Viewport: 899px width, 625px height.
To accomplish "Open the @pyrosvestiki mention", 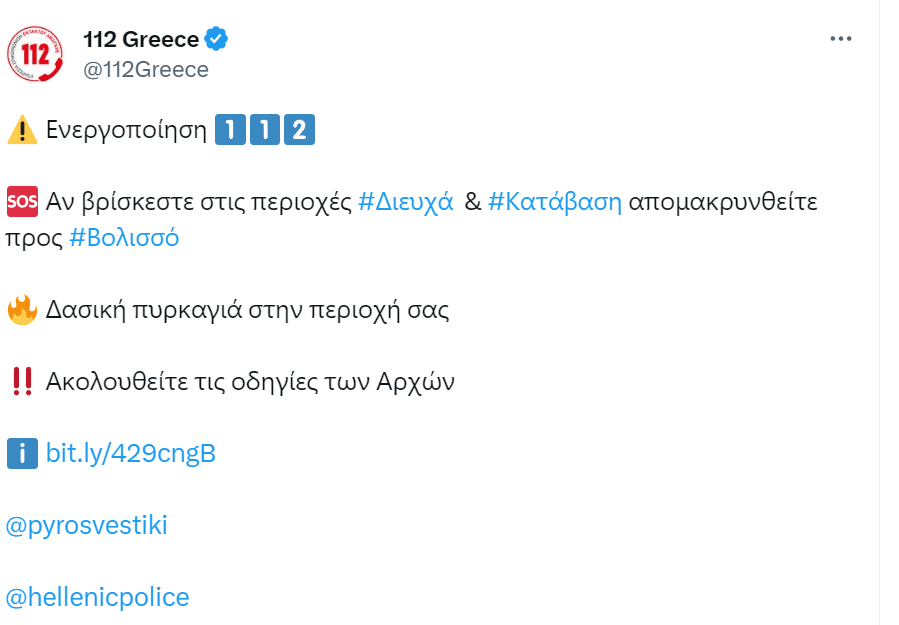I will [x=87, y=525].
